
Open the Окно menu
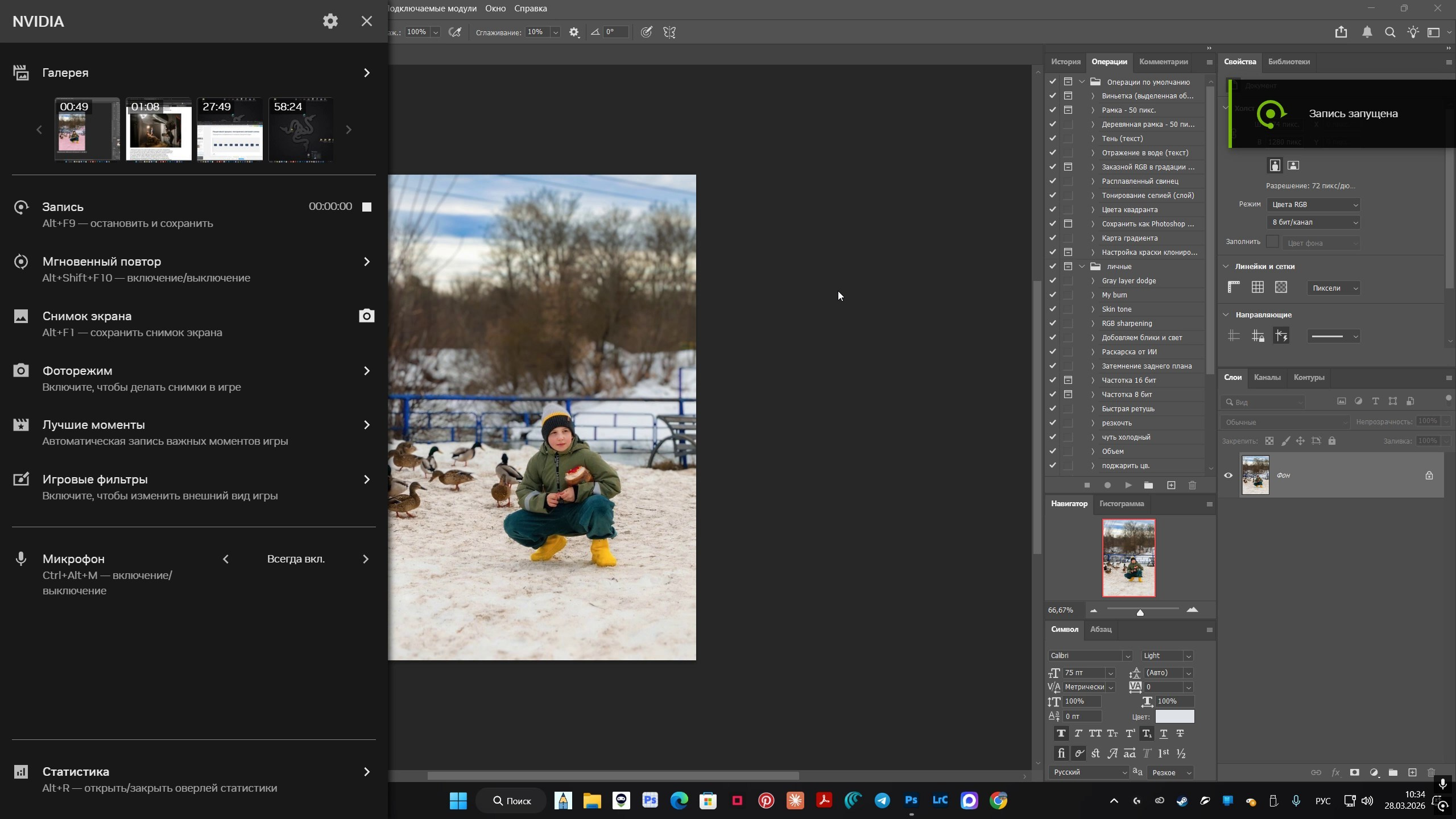(x=495, y=9)
